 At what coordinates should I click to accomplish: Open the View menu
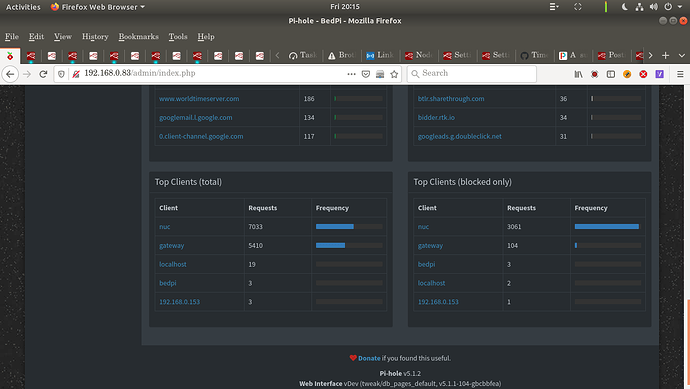(x=62, y=37)
